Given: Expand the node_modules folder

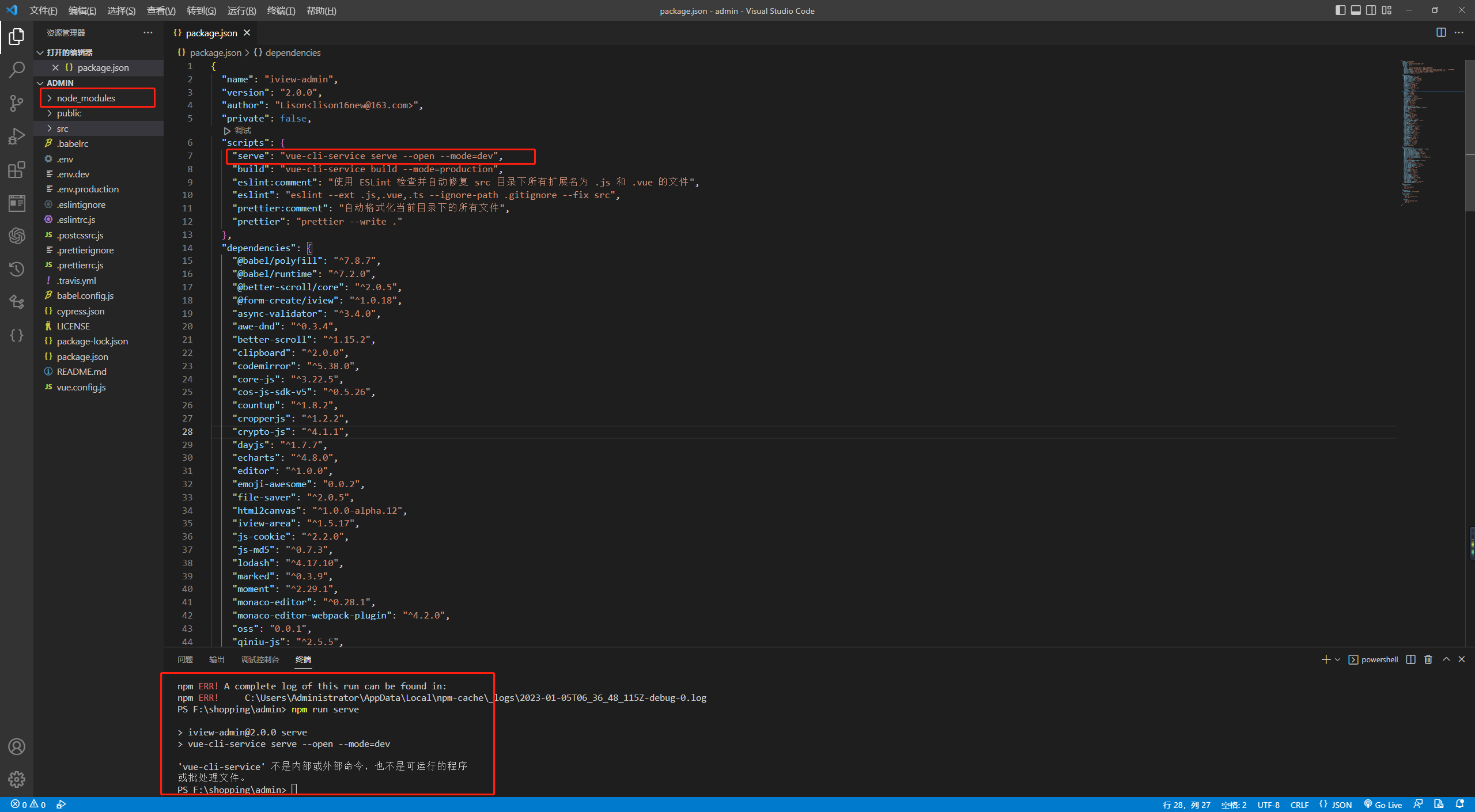Looking at the screenshot, I should 86,98.
